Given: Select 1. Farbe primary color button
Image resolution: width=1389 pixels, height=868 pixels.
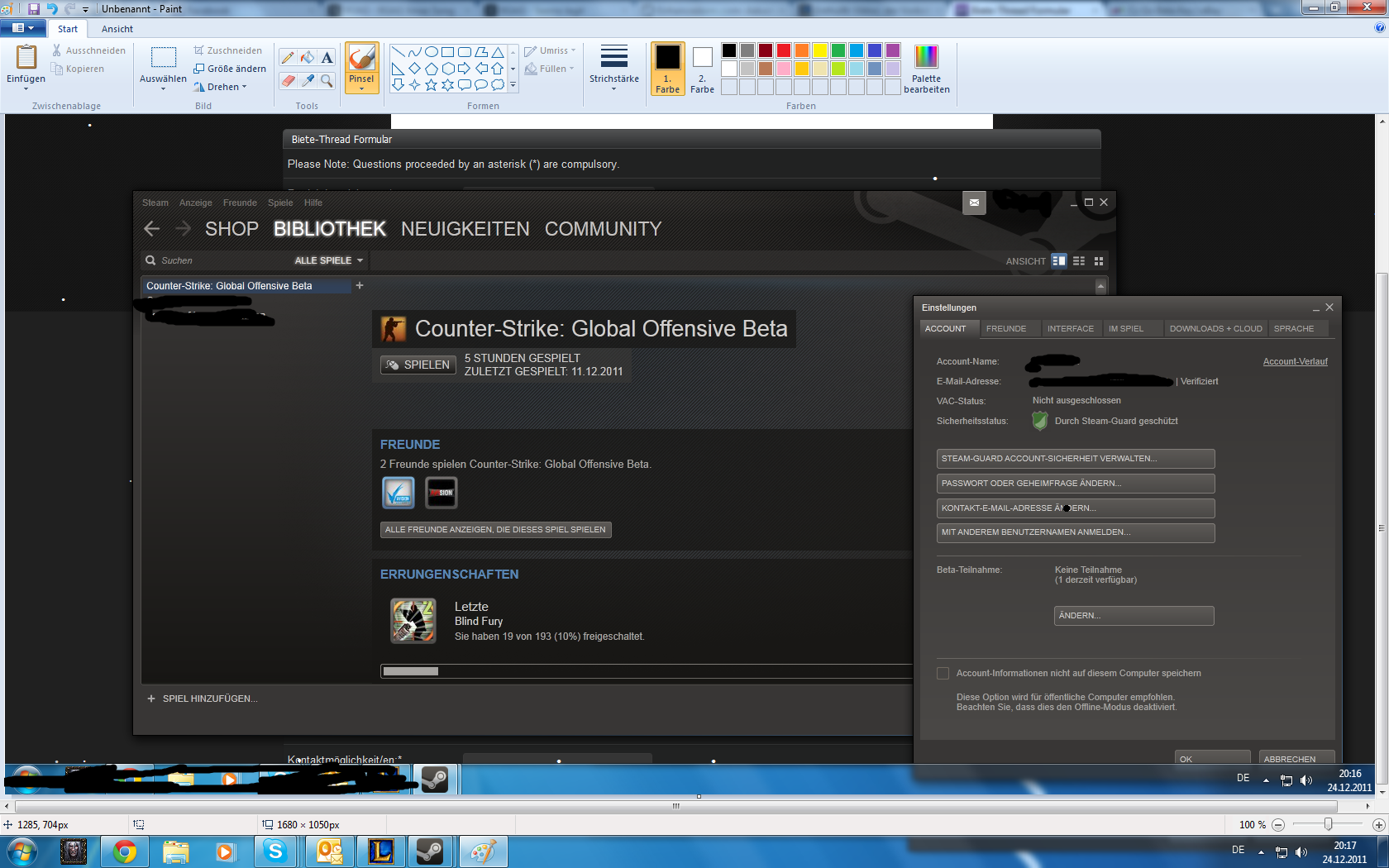Looking at the screenshot, I should click(667, 69).
